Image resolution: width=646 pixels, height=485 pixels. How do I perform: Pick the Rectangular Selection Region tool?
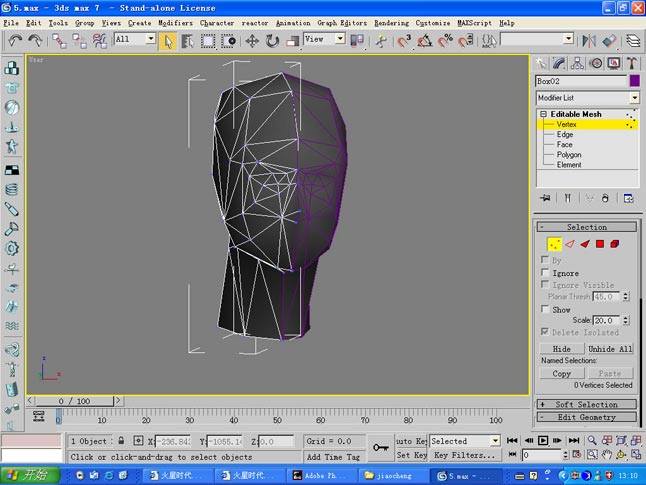click(208, 41)
